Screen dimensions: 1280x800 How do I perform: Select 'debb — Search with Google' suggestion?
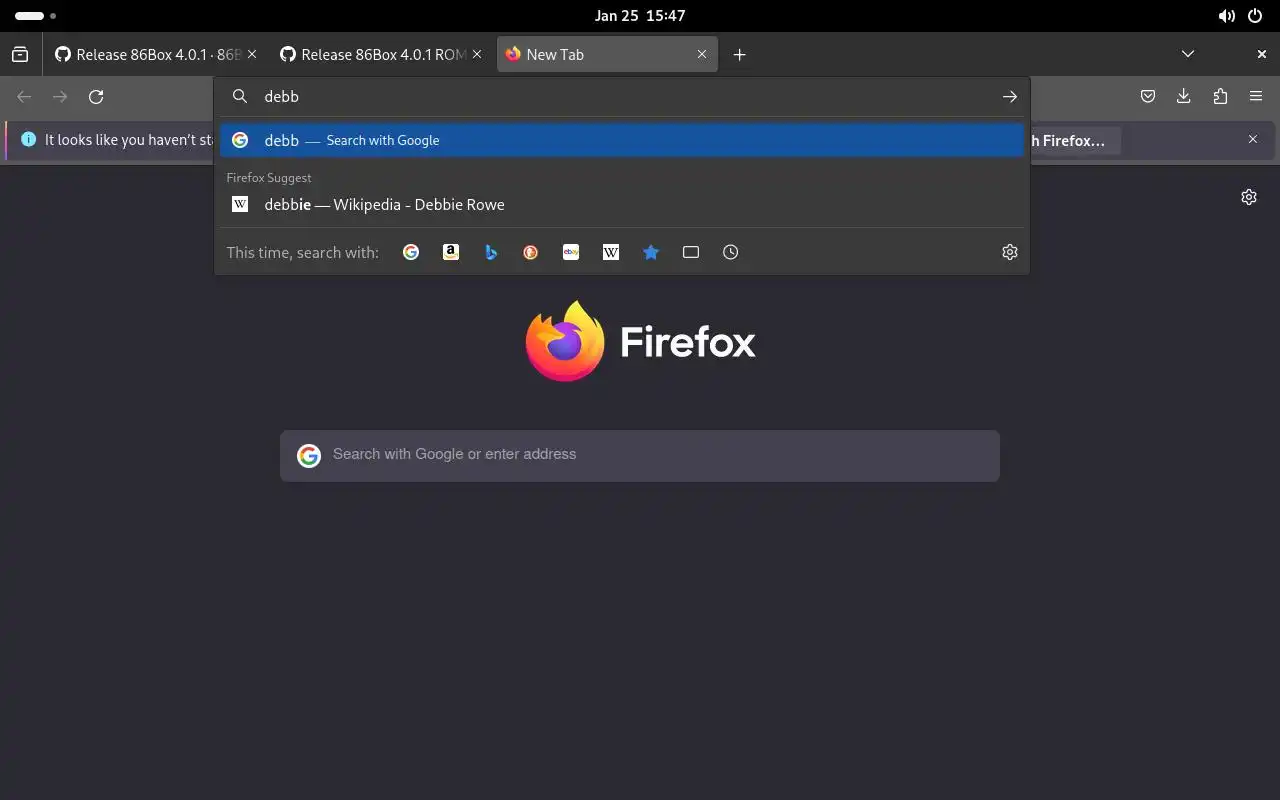(x=622, y=140)
